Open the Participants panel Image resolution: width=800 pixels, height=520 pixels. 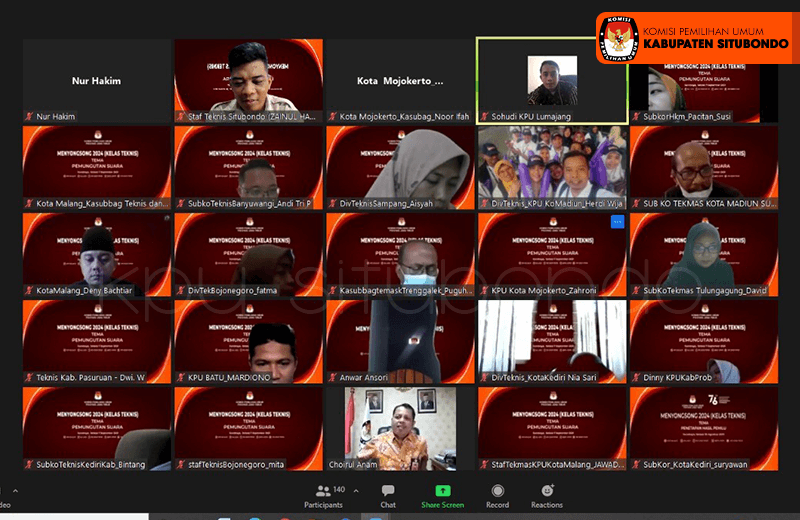pos(324,496)
